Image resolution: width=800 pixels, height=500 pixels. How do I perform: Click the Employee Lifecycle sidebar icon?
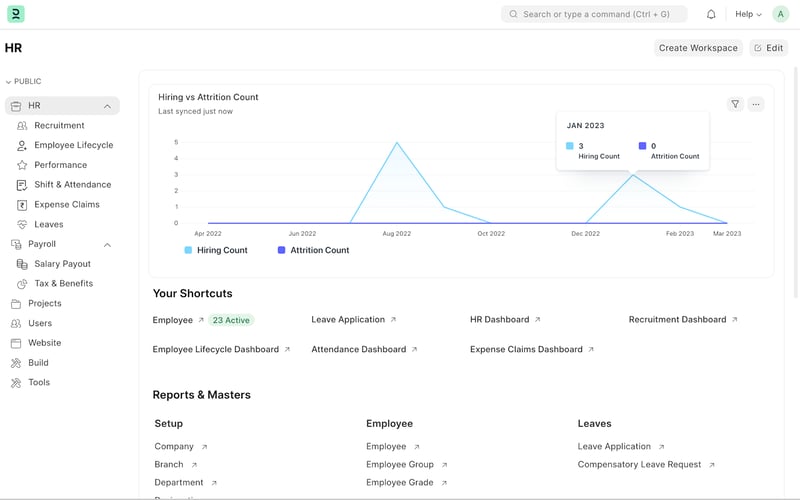(x=22, y=145)
